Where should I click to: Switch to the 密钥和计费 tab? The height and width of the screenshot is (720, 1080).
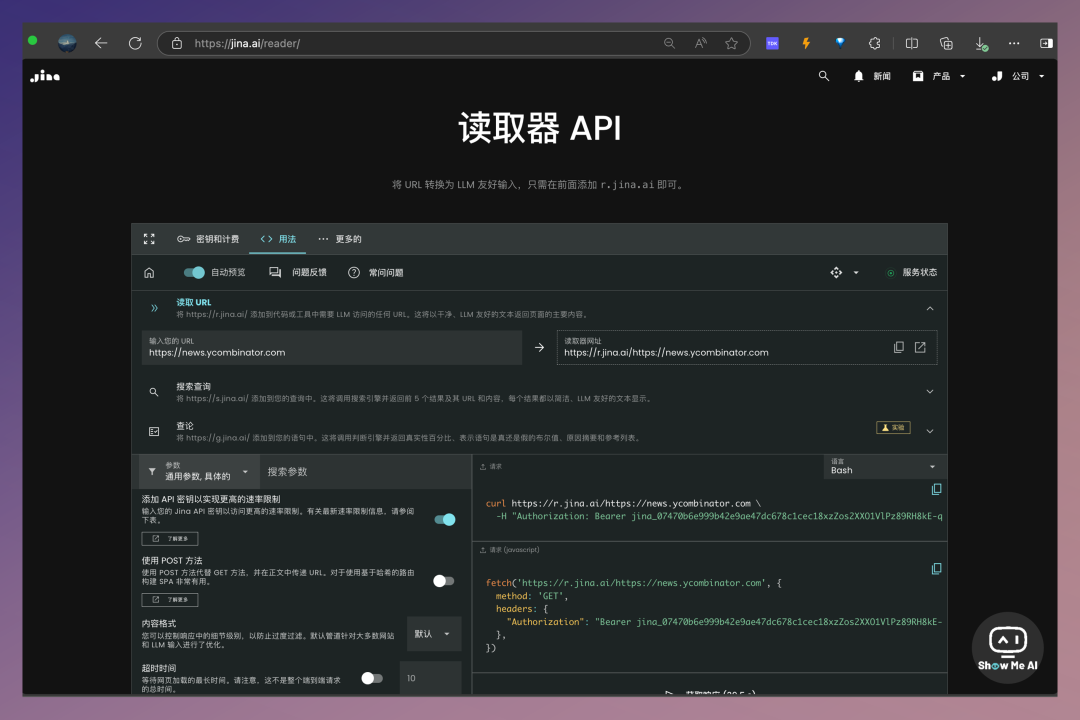click(x=208, y=239)
